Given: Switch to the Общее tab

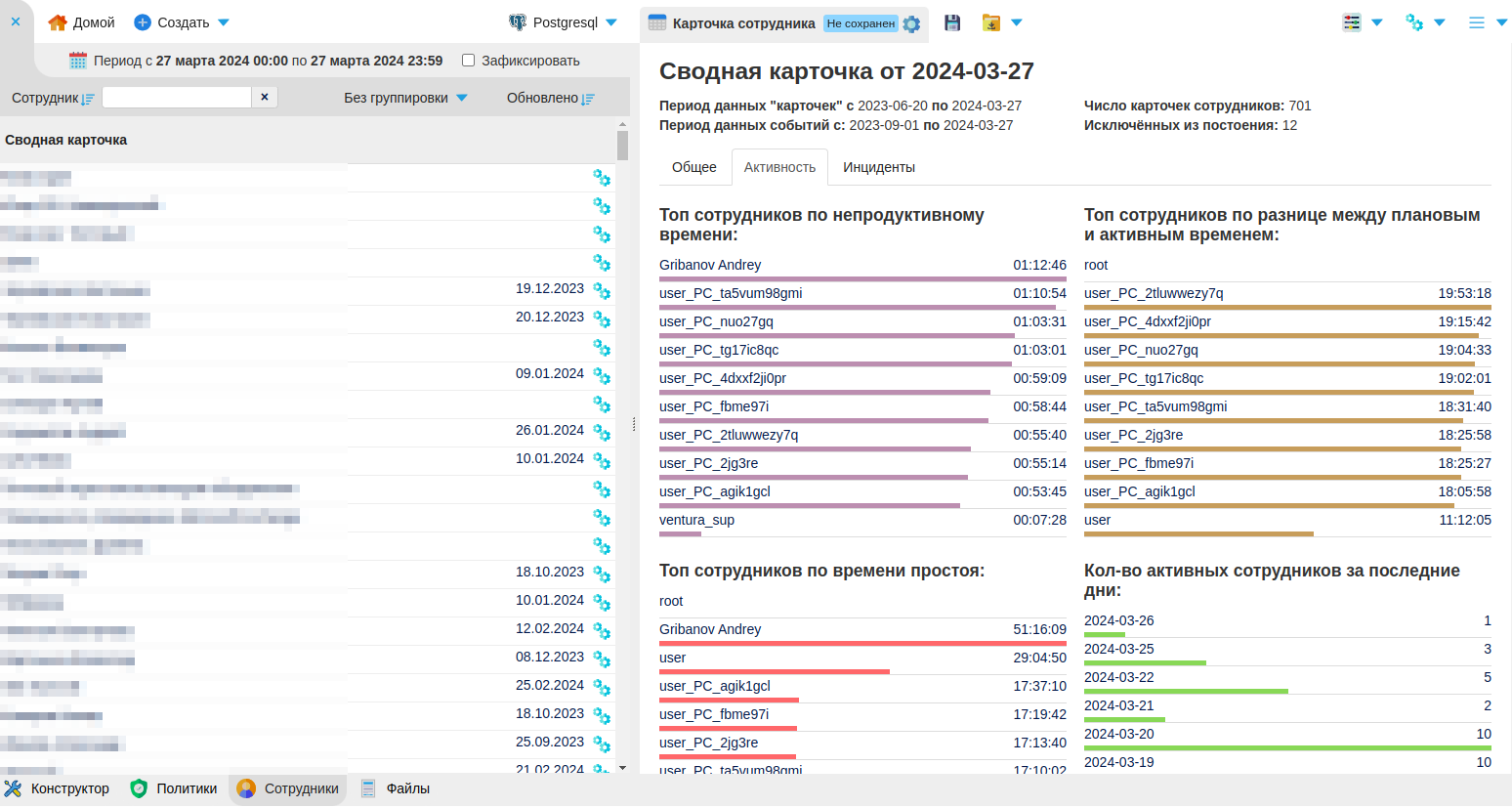Looking at the screenshot, I should coord(693,167).
